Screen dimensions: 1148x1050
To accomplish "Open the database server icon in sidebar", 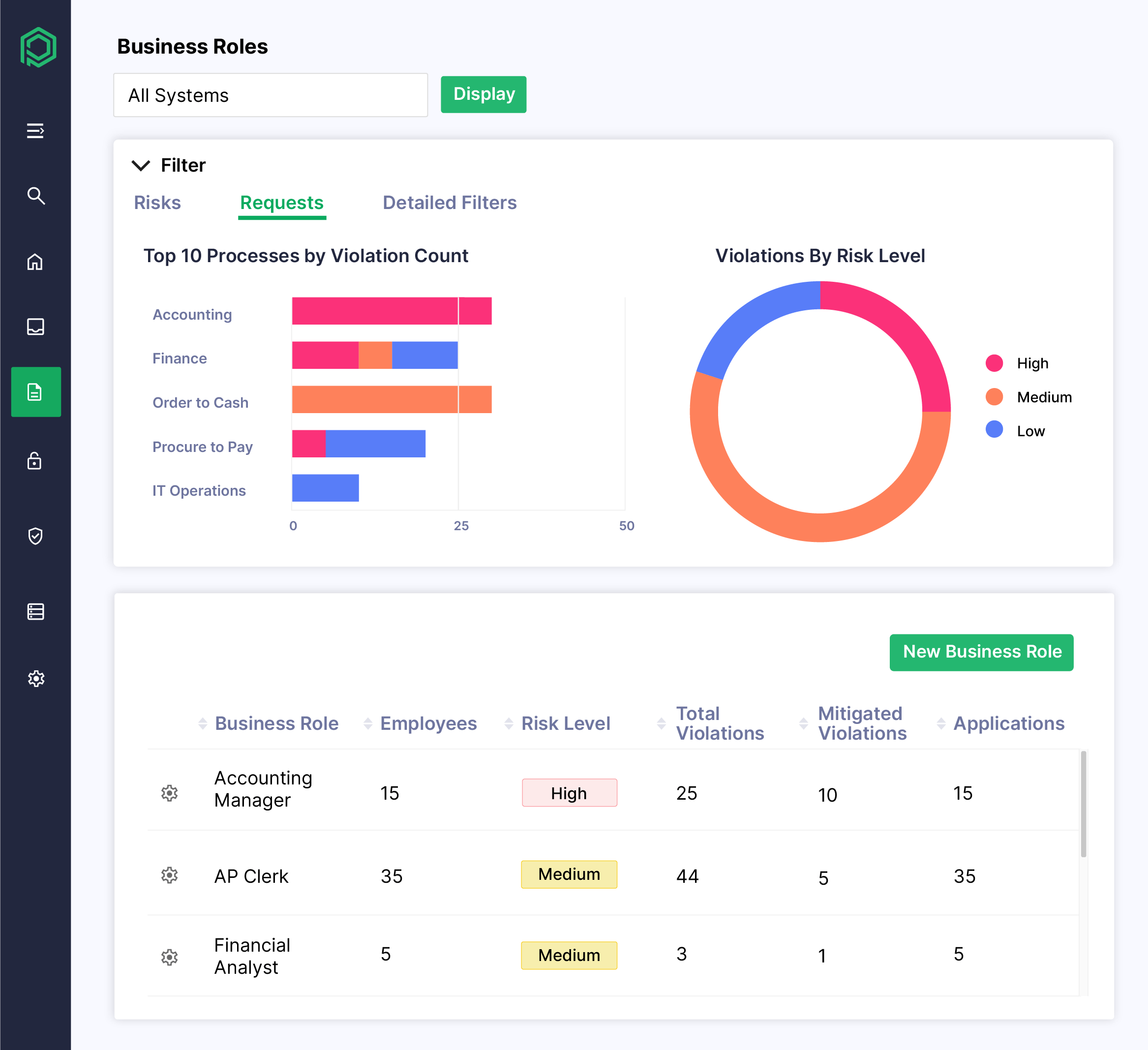I will click(x=36, y=611).
